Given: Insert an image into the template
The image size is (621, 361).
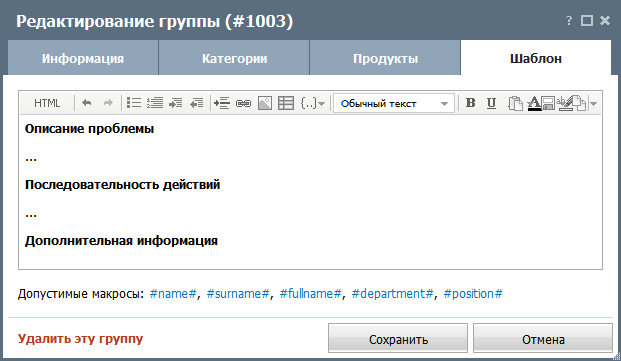Looking at the screenshot, I should 265,103.
